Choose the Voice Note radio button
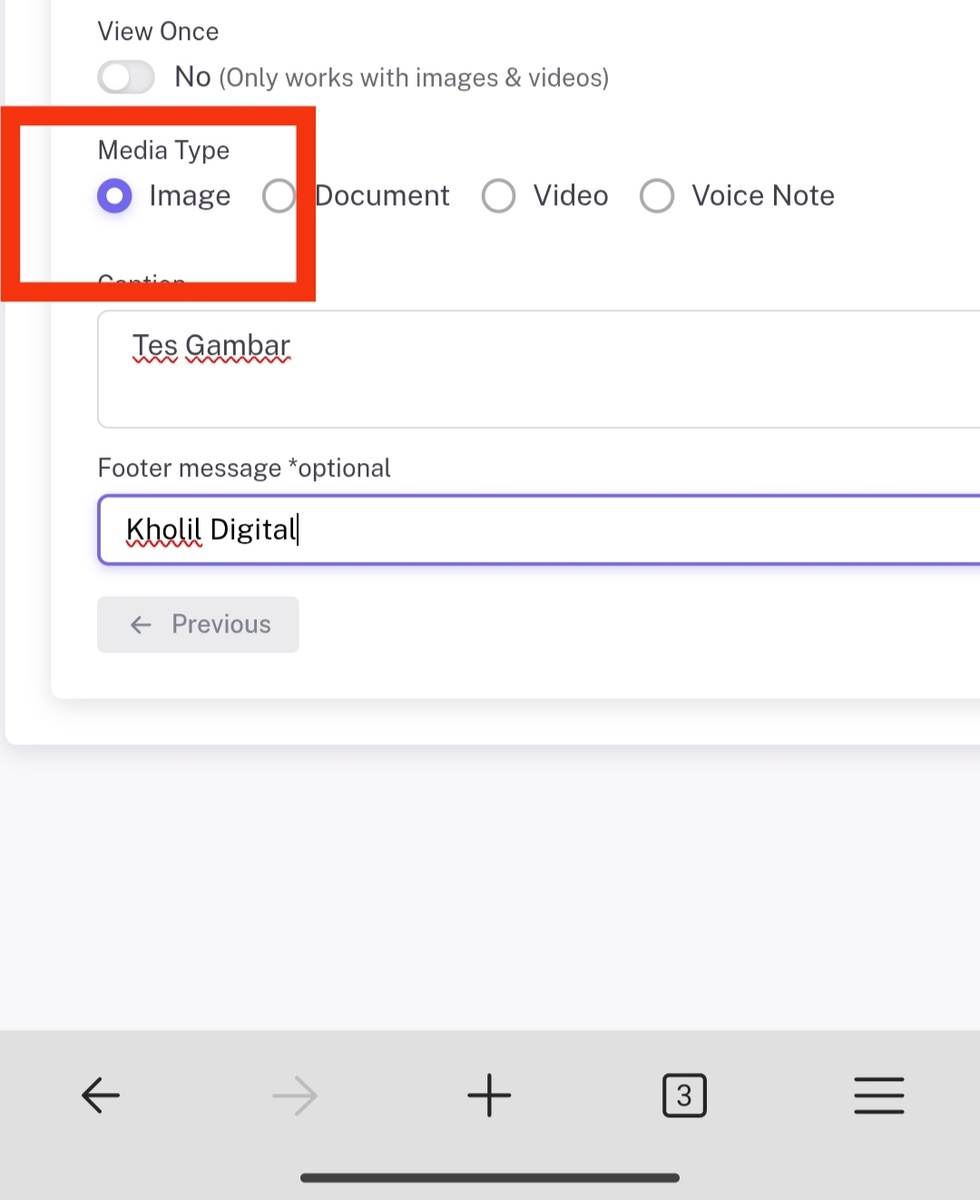Viewport: 980px width, 1200px height. 657,196
